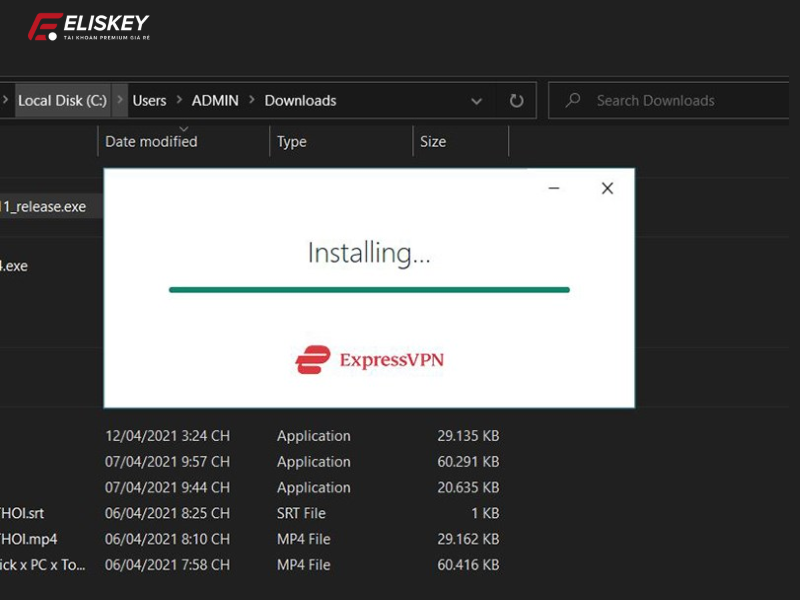The height and width of the screenshot is (600, 800).
Task: Minimize the ExpressVPN installer window
Action: [554, 188]
